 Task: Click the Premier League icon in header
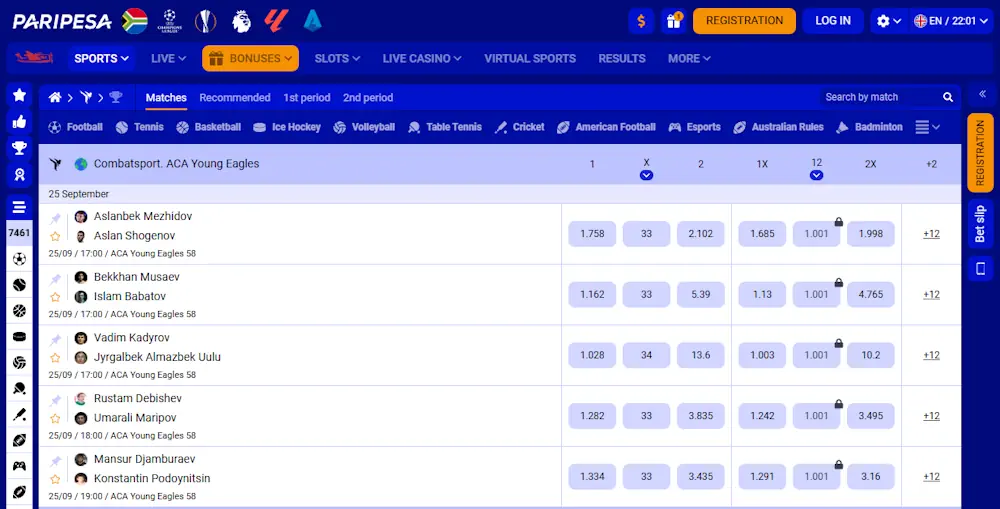[x=241, y=20]
